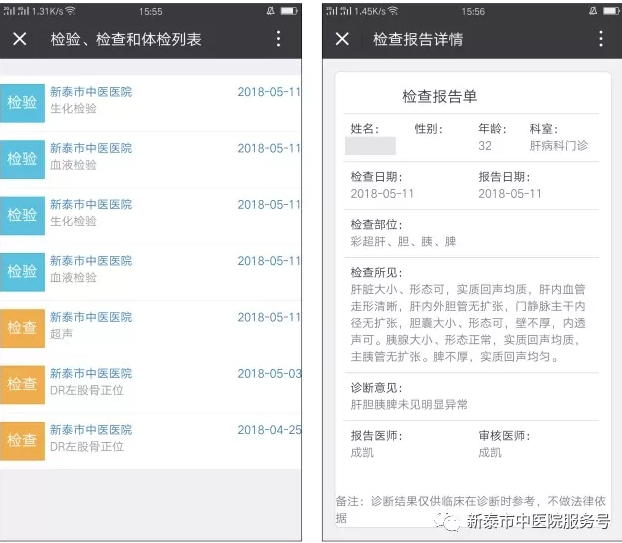Tap the 肝病科门诊 department text
The width and height of the screenshot is (622, 543).
(559, 146)
